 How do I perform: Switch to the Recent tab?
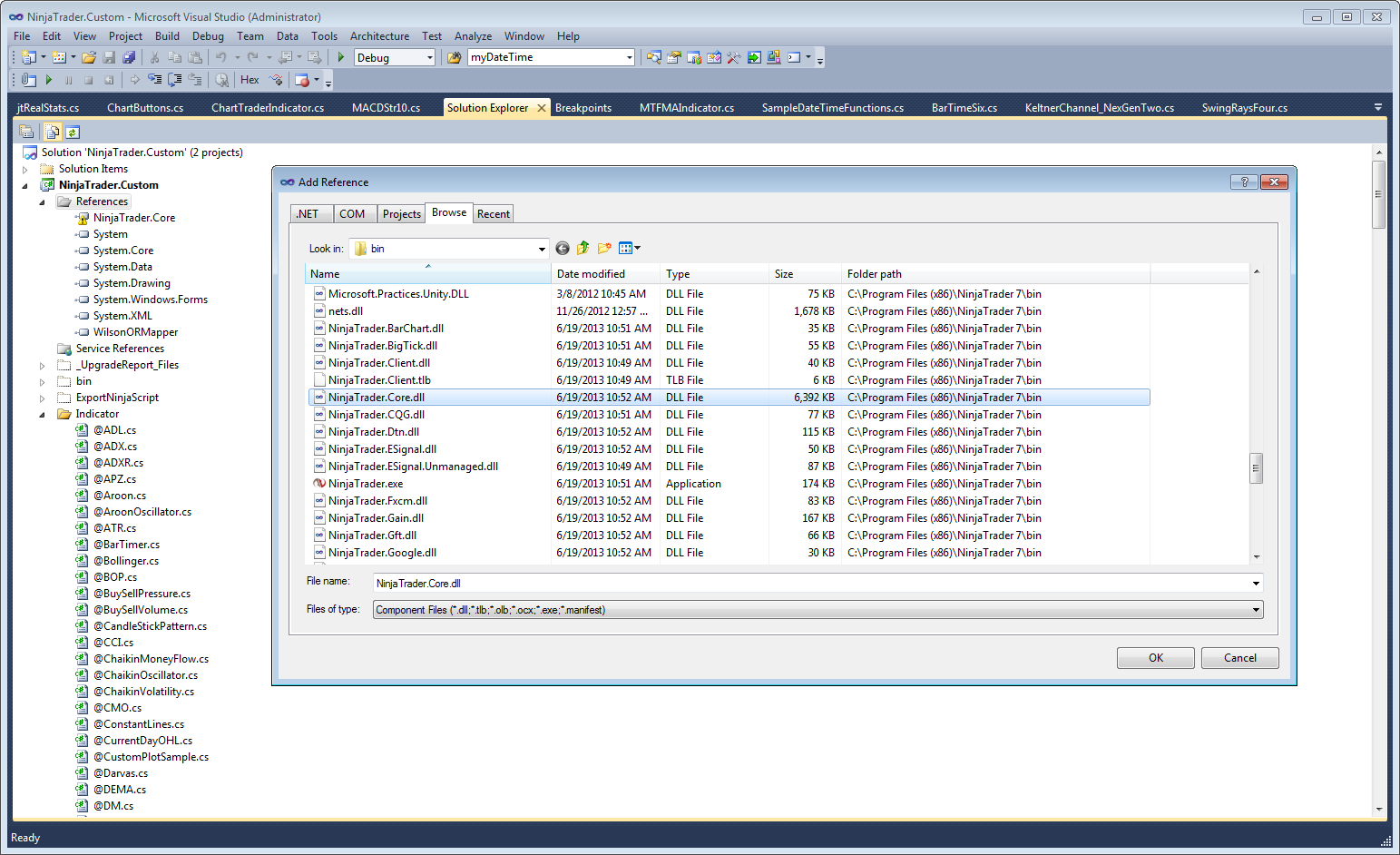494,214
